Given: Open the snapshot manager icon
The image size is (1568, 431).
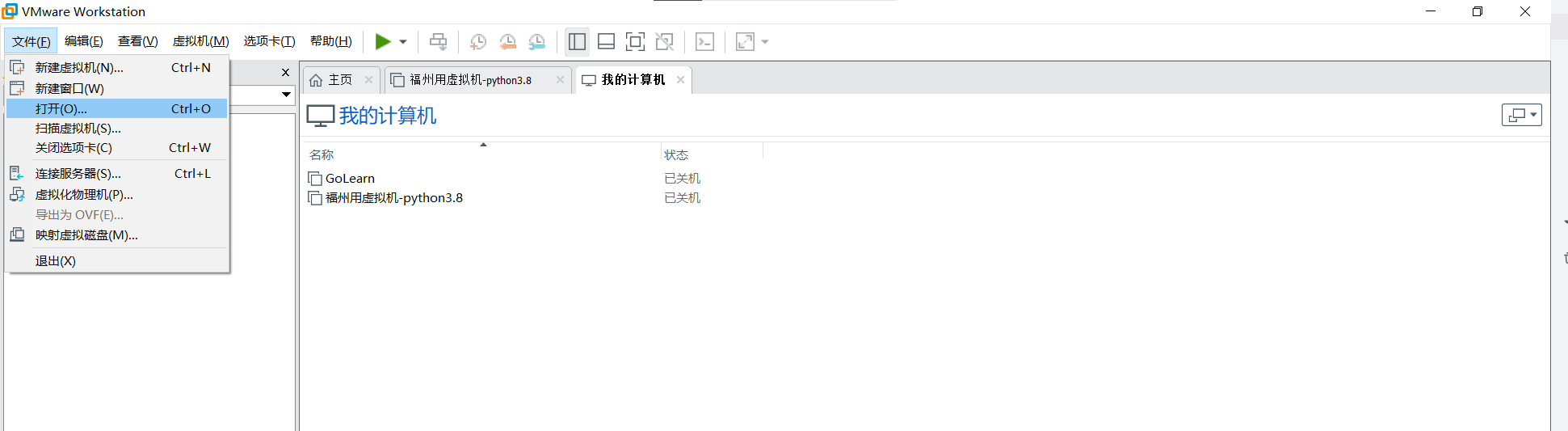Looking at the screenshot, I should tap(536, 42).
